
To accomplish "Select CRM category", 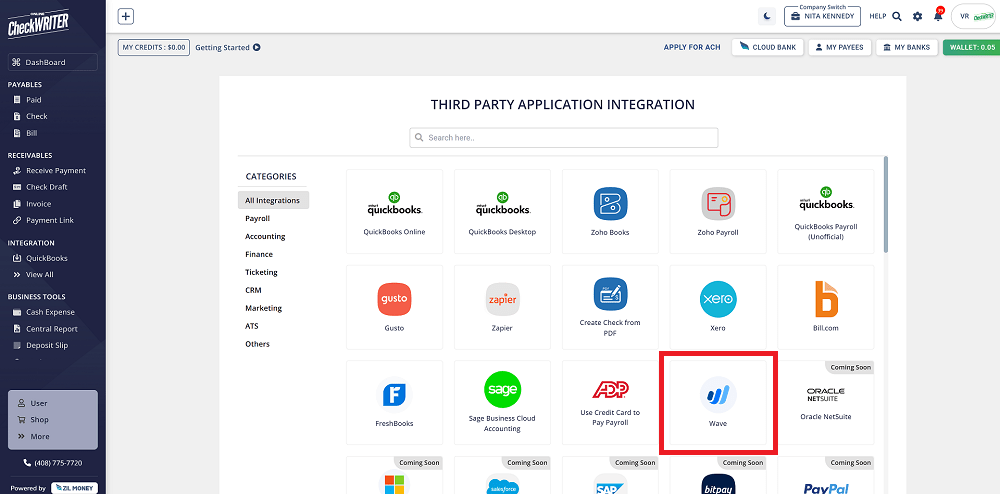I will coord(253,289).
